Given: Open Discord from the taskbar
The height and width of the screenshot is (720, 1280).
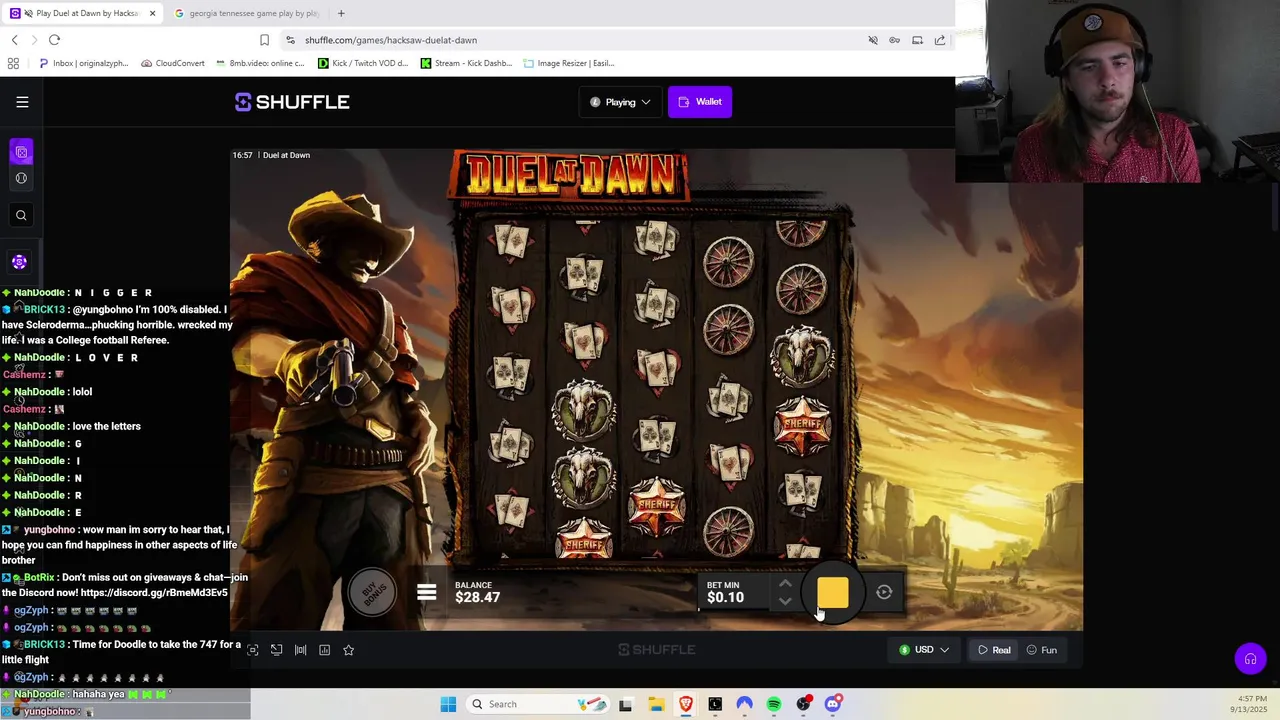Looking at the screenshot, I should click(x=833, y=704).
